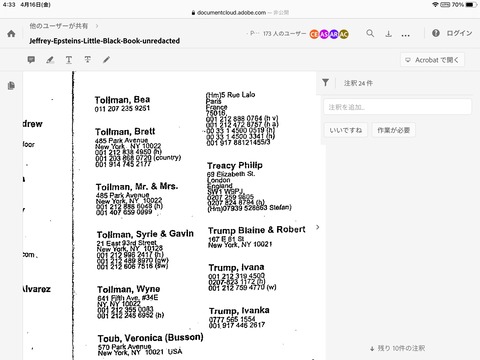The image size is (480, 360).
Task: Select the strikethrough text tool
Action: [x=87, y=60]
